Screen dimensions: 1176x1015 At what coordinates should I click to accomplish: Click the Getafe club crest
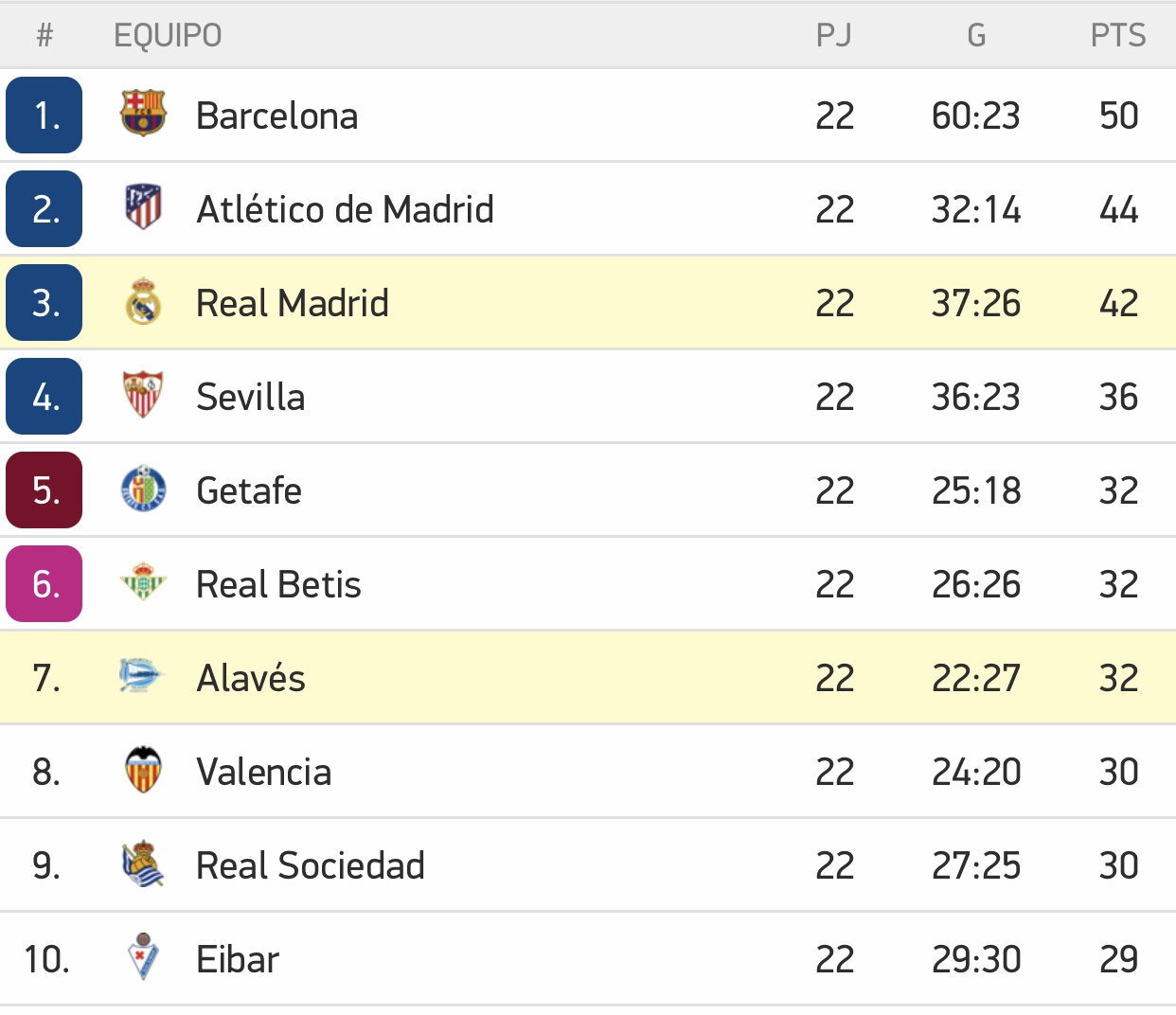143,490
